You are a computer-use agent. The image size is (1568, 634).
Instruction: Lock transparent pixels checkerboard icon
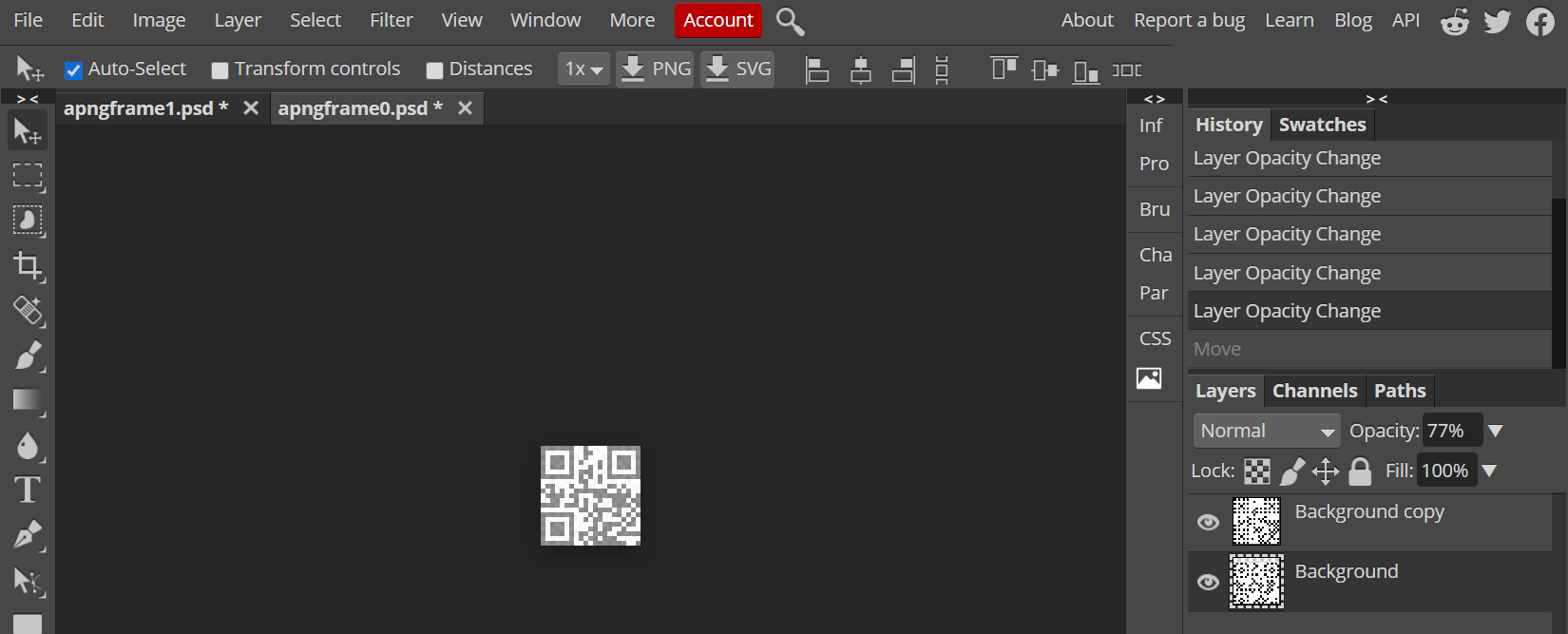click(1257, 471)
